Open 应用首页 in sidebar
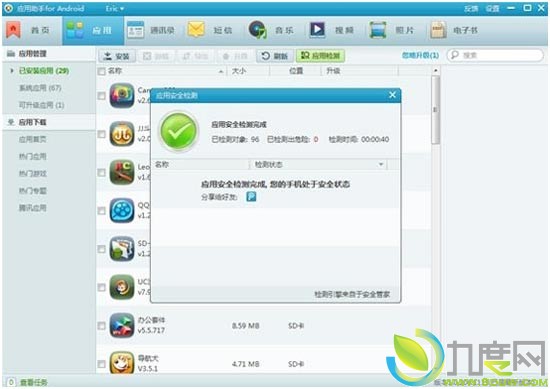 coord(32,139)
